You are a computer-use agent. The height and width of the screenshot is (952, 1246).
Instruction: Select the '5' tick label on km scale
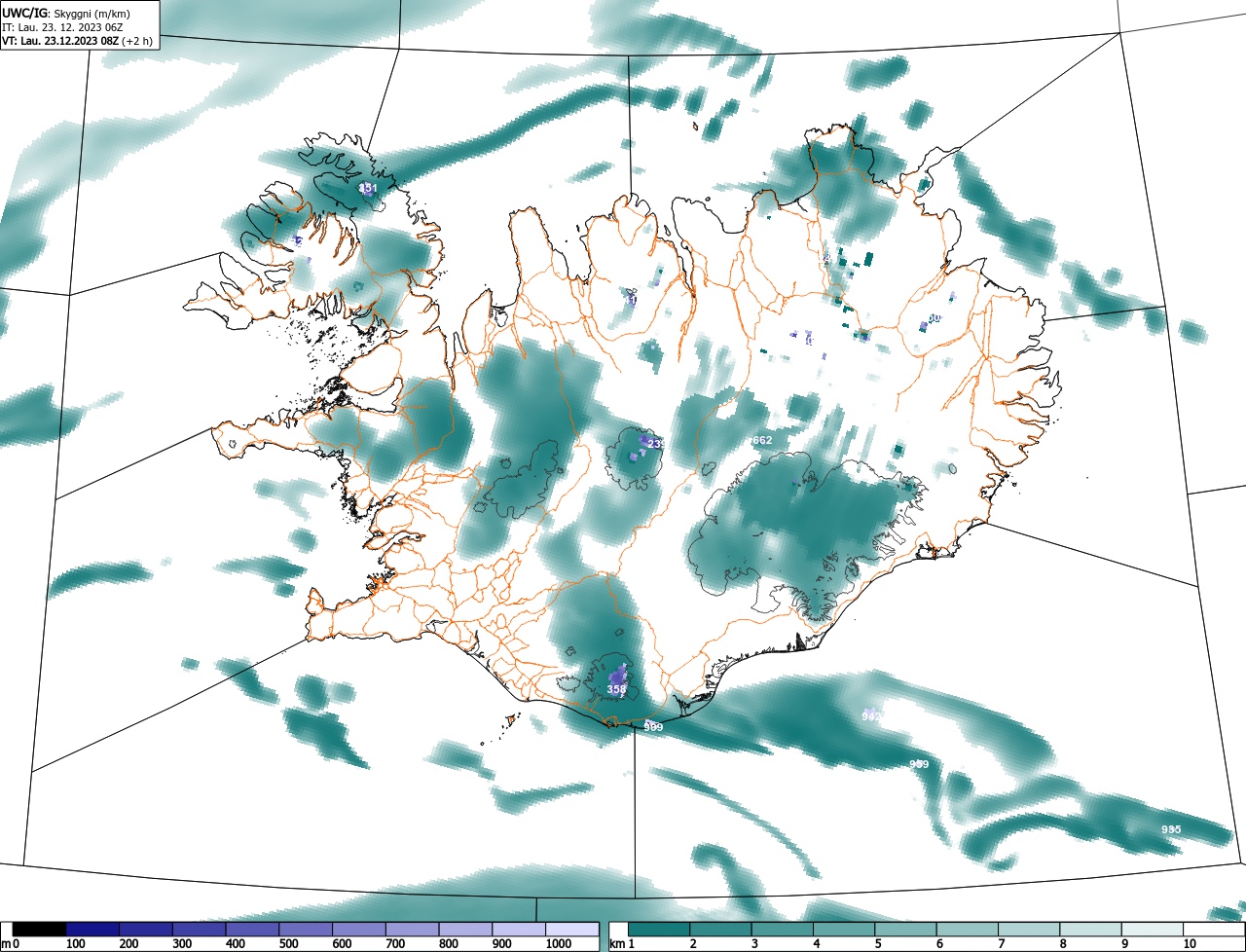tap(878, 944)
